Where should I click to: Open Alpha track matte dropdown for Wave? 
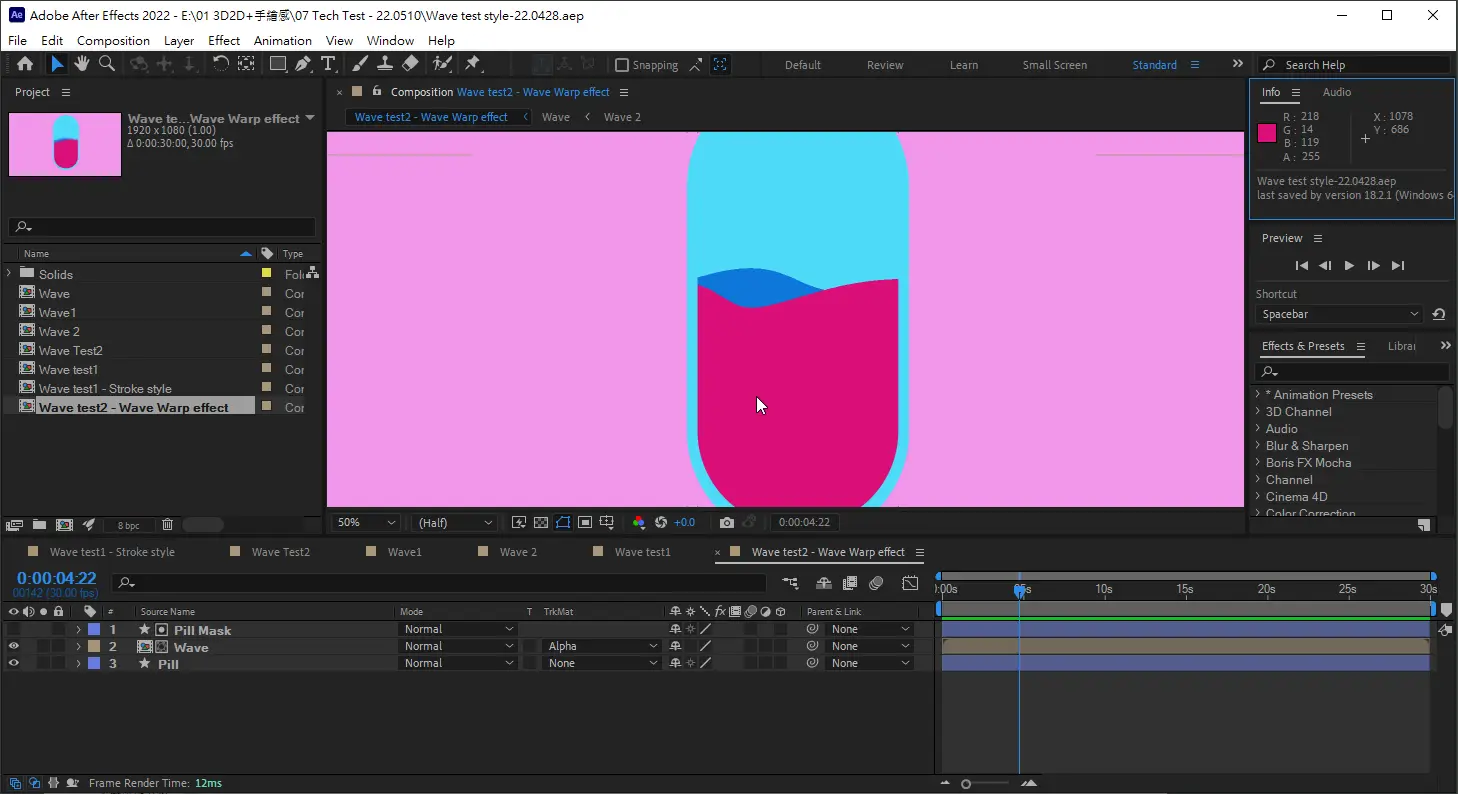[602, 647]
